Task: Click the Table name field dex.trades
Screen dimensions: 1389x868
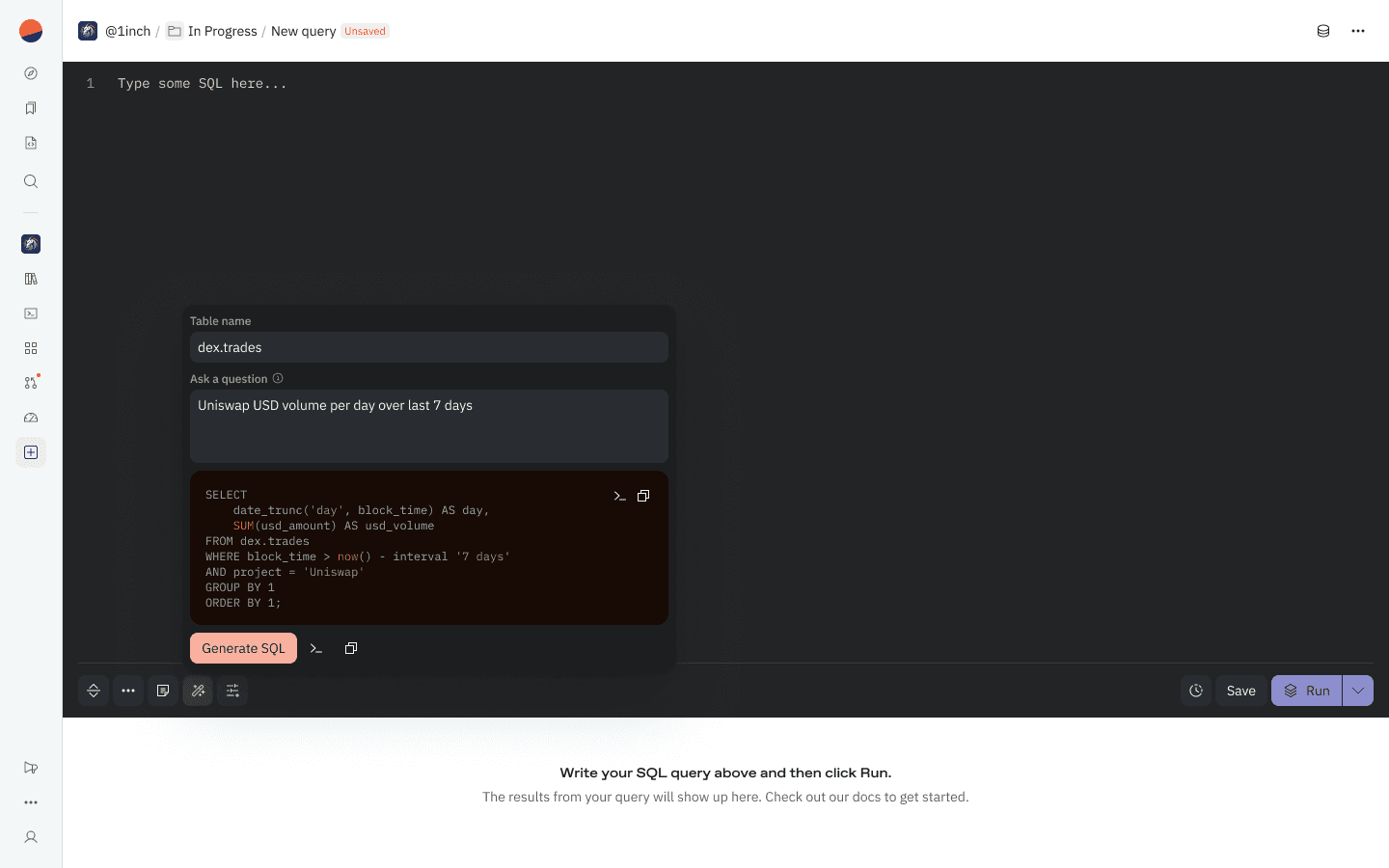Action: 428,347
